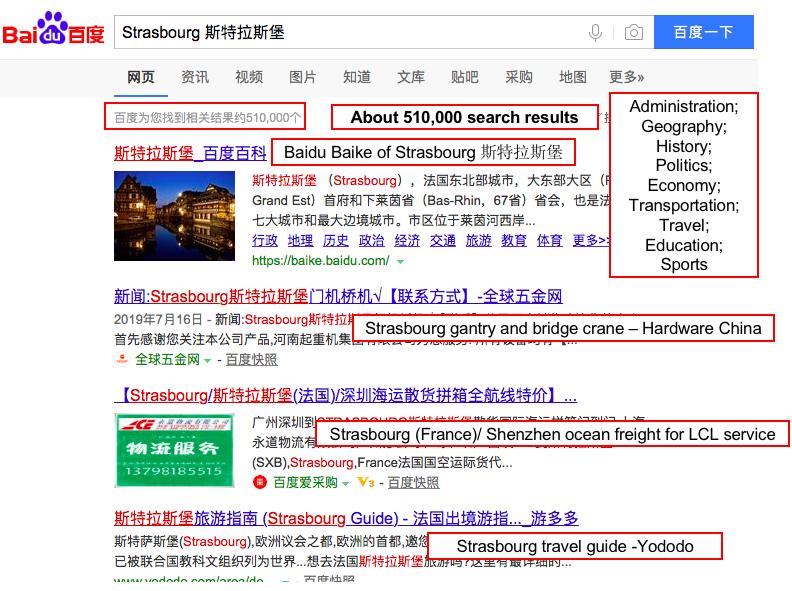
Task: Click the green 物流服务 thumbnail
Action: (x=174, y=450)
